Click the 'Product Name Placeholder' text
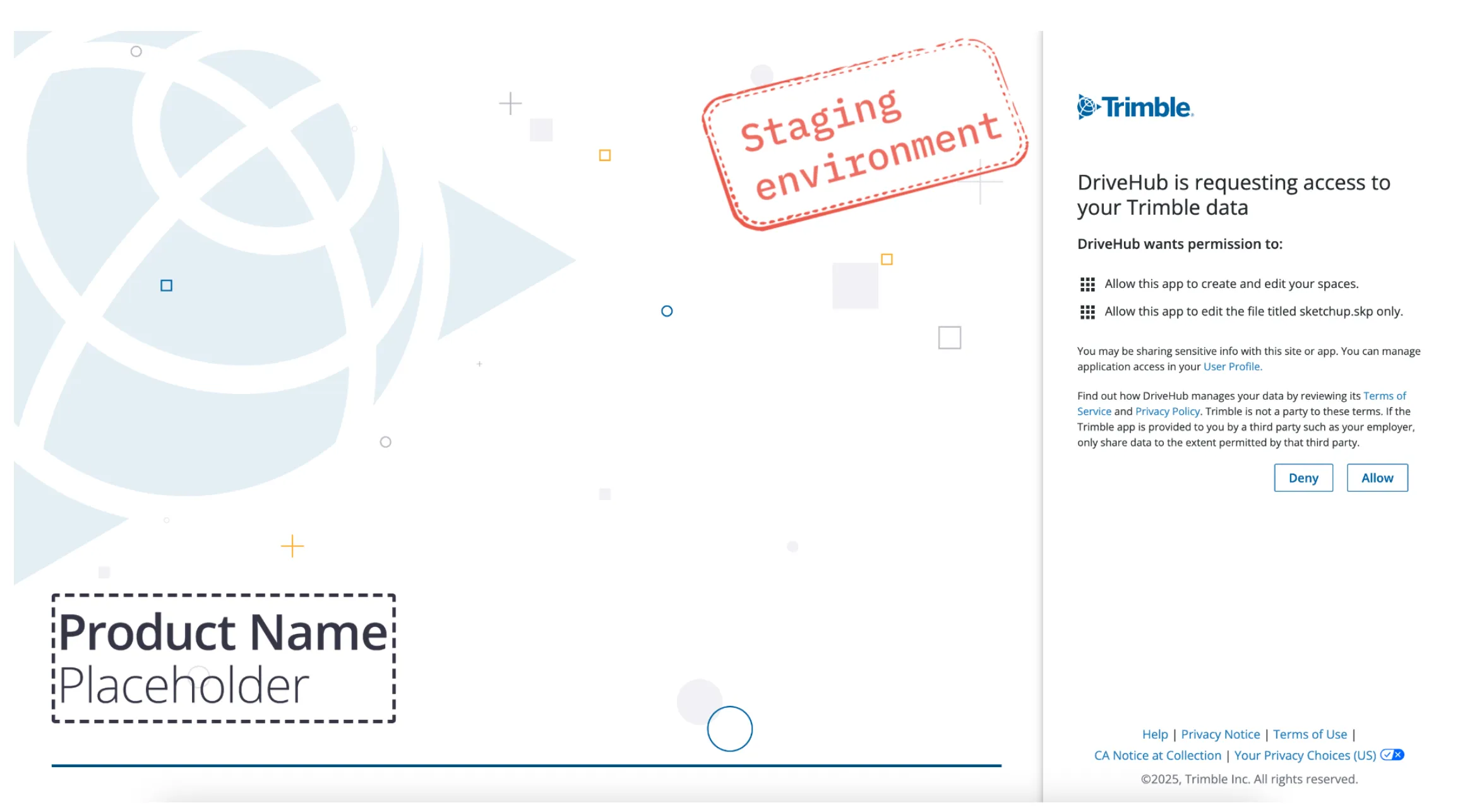The height and width of the screenshot is (812, 1465). [223, 658]
